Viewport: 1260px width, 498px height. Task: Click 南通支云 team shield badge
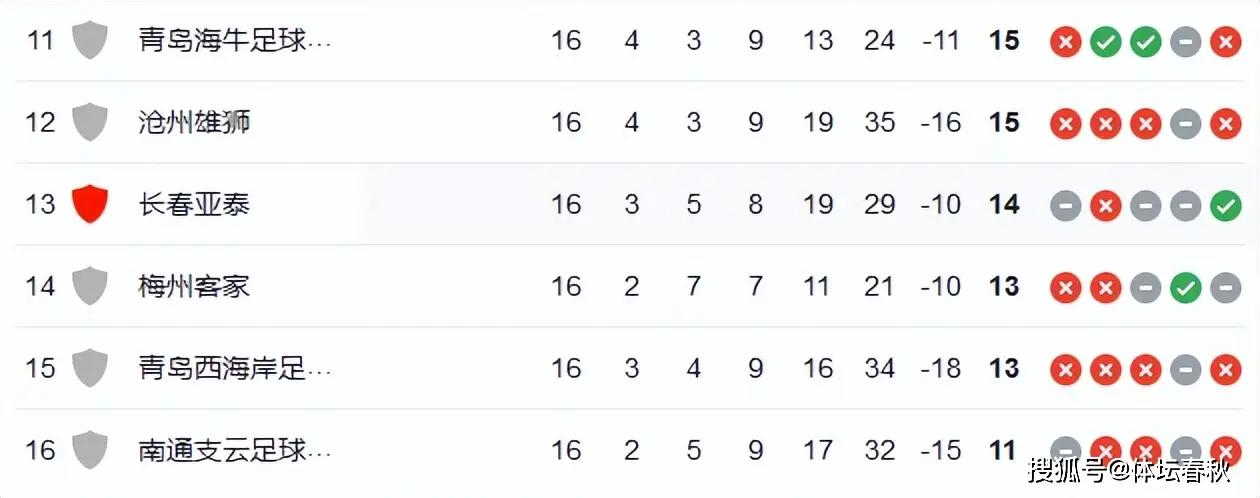point(90,450)
